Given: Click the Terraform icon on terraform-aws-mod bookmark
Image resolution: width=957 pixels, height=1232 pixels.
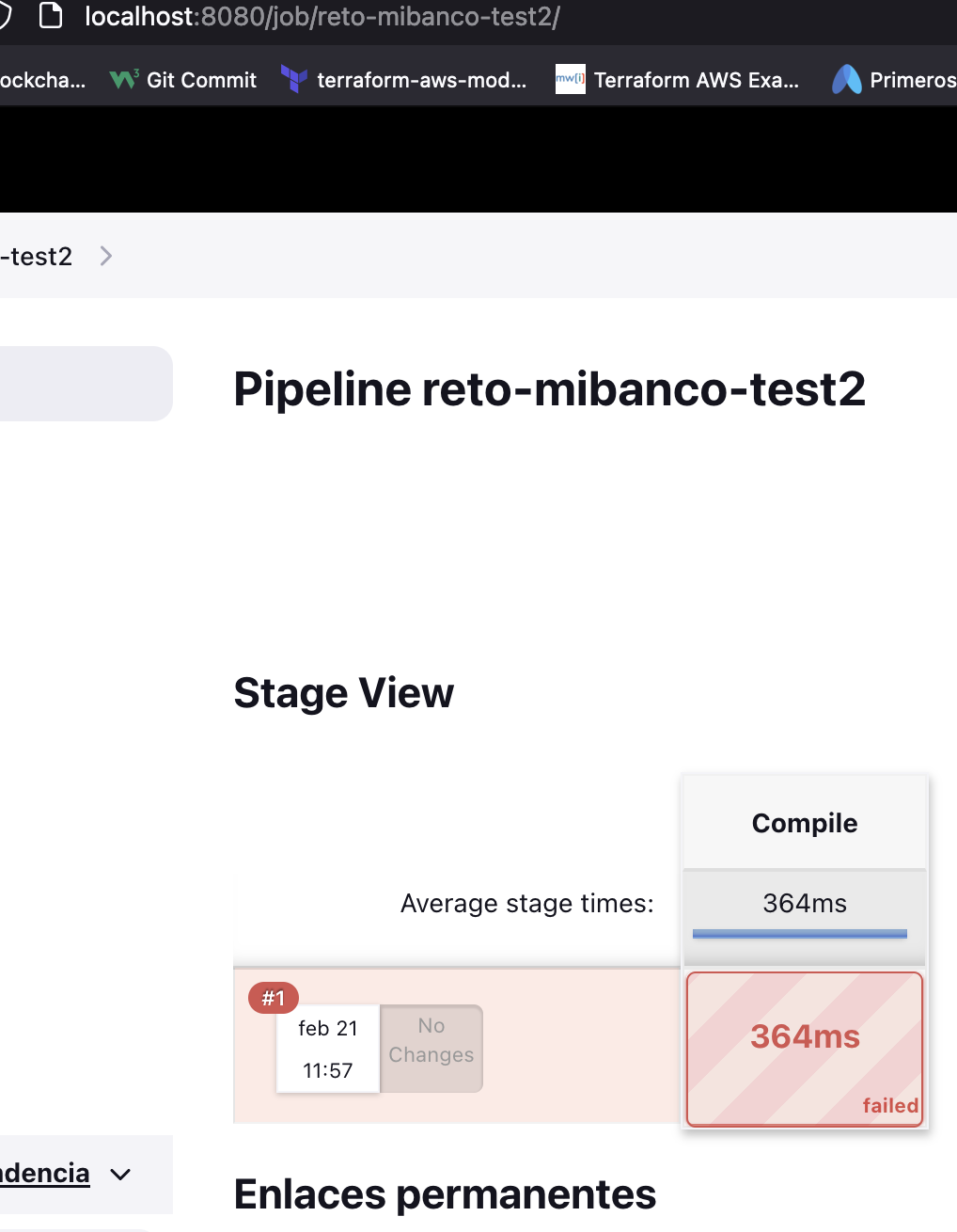Looking at the screenshot, I should click(x=294, y=80).
